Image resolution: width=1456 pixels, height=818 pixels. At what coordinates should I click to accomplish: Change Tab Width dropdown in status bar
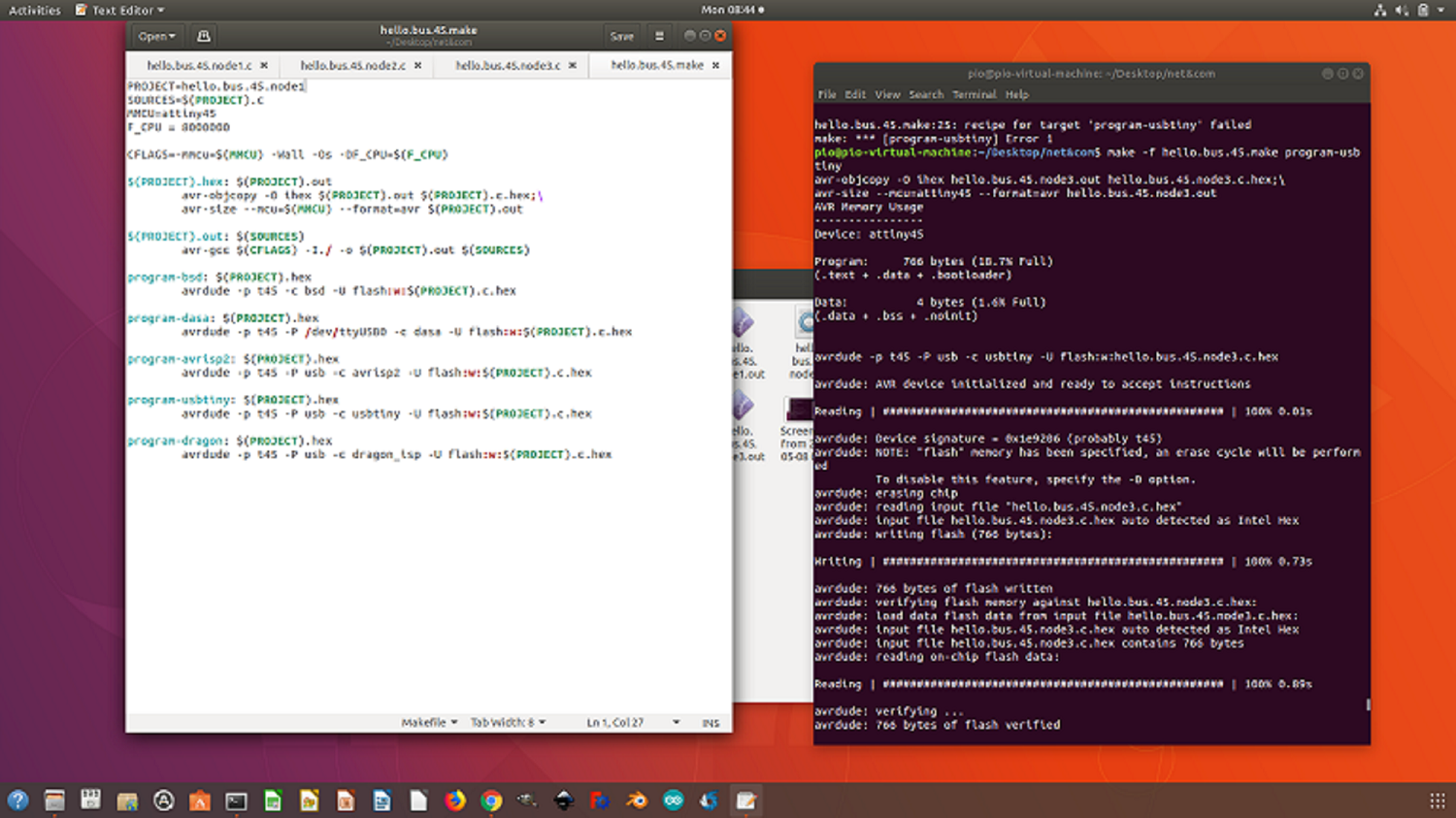pos(508,722)
